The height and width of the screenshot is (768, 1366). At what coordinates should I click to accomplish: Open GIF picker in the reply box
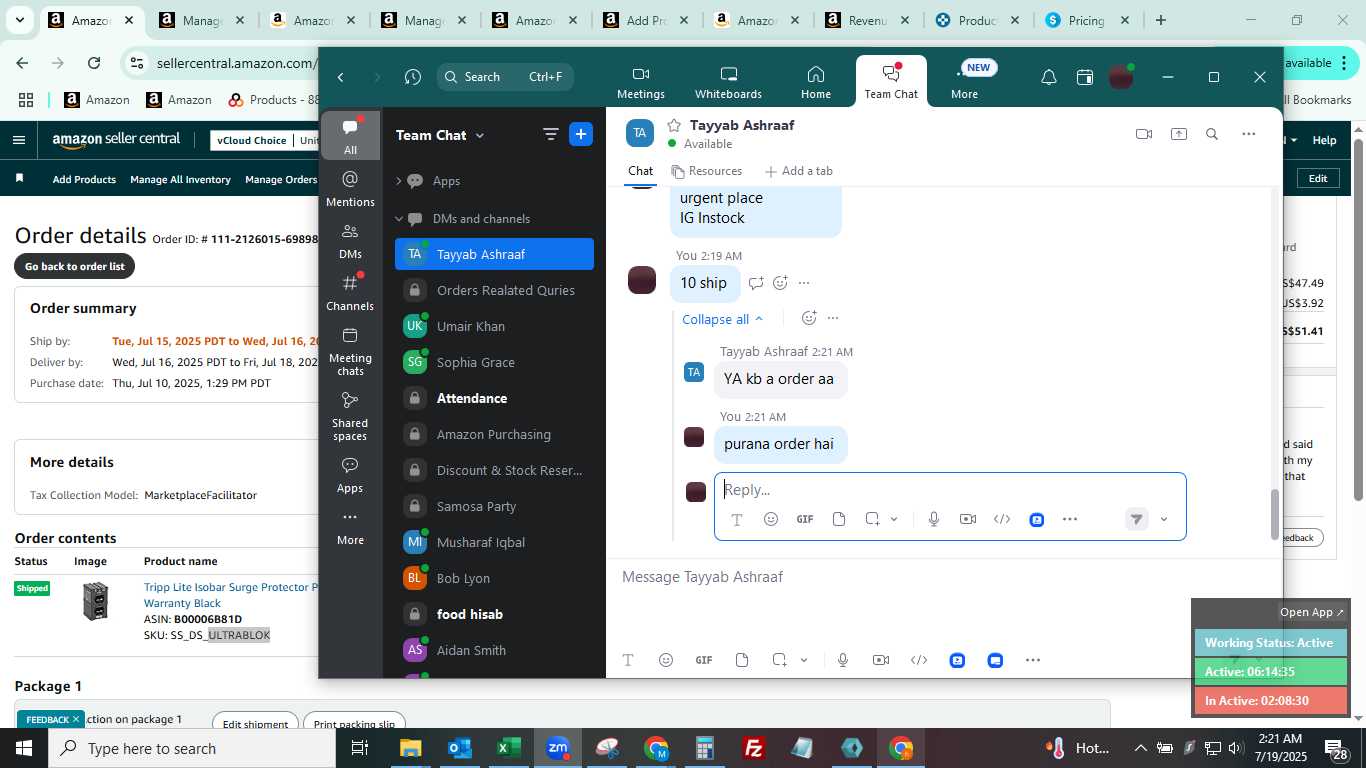click(805, 519)
